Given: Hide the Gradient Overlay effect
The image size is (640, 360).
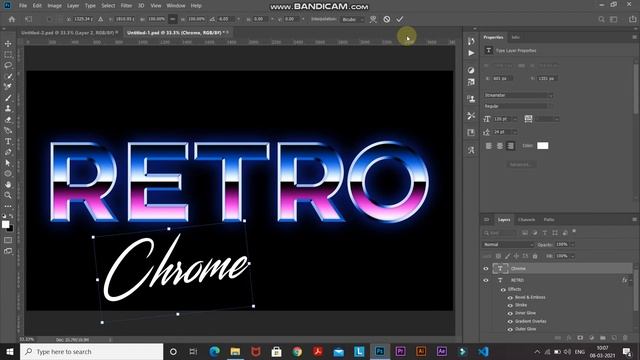Looking at the screenshot, I should click(x=510, y=322).
